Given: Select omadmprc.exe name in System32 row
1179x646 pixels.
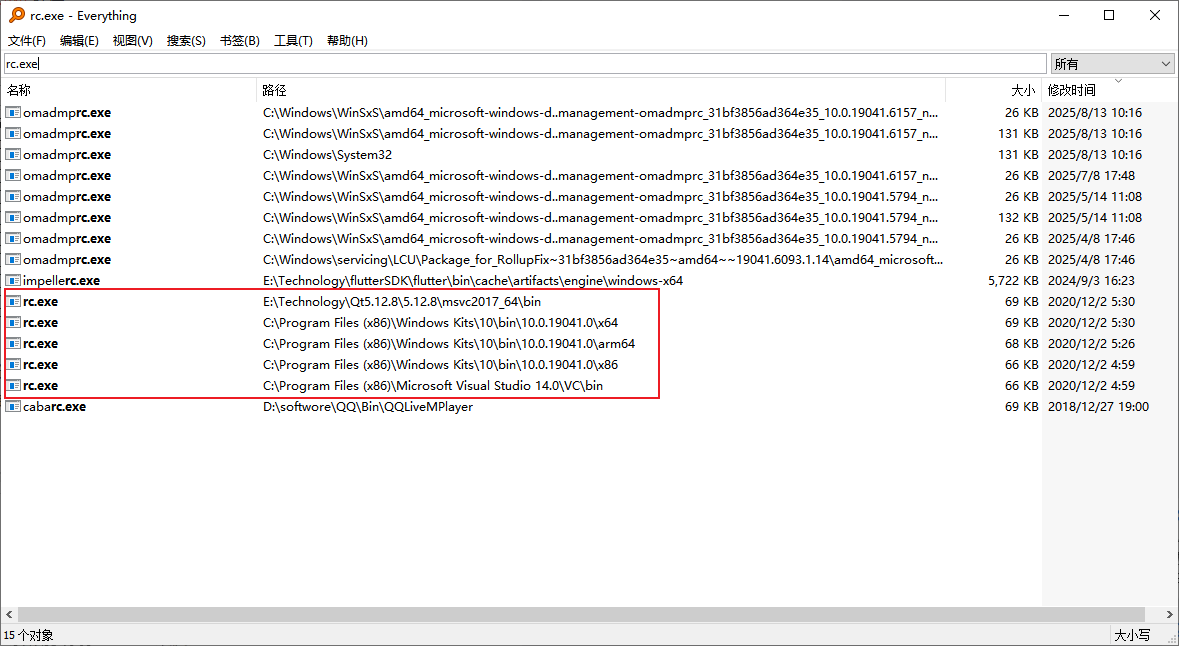Looking at the screenshot, I should (x=67, y=155).
